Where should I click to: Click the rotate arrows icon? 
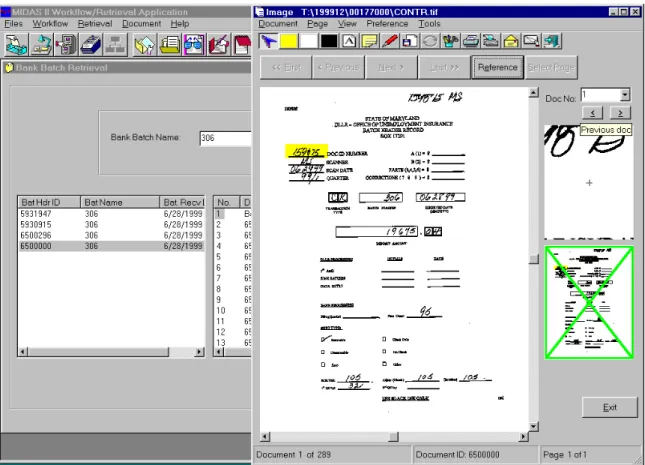tap(430, 41)
